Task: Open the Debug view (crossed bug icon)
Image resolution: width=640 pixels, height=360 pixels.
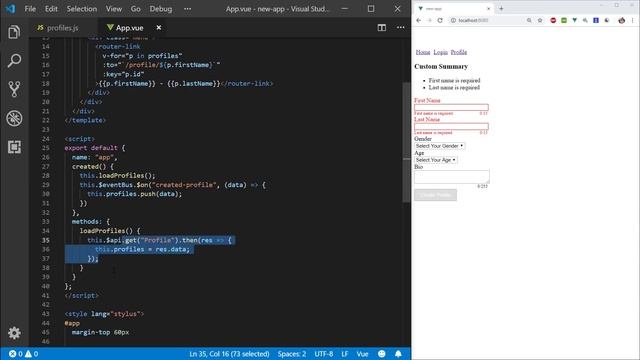Action: [x=14, y=118]
